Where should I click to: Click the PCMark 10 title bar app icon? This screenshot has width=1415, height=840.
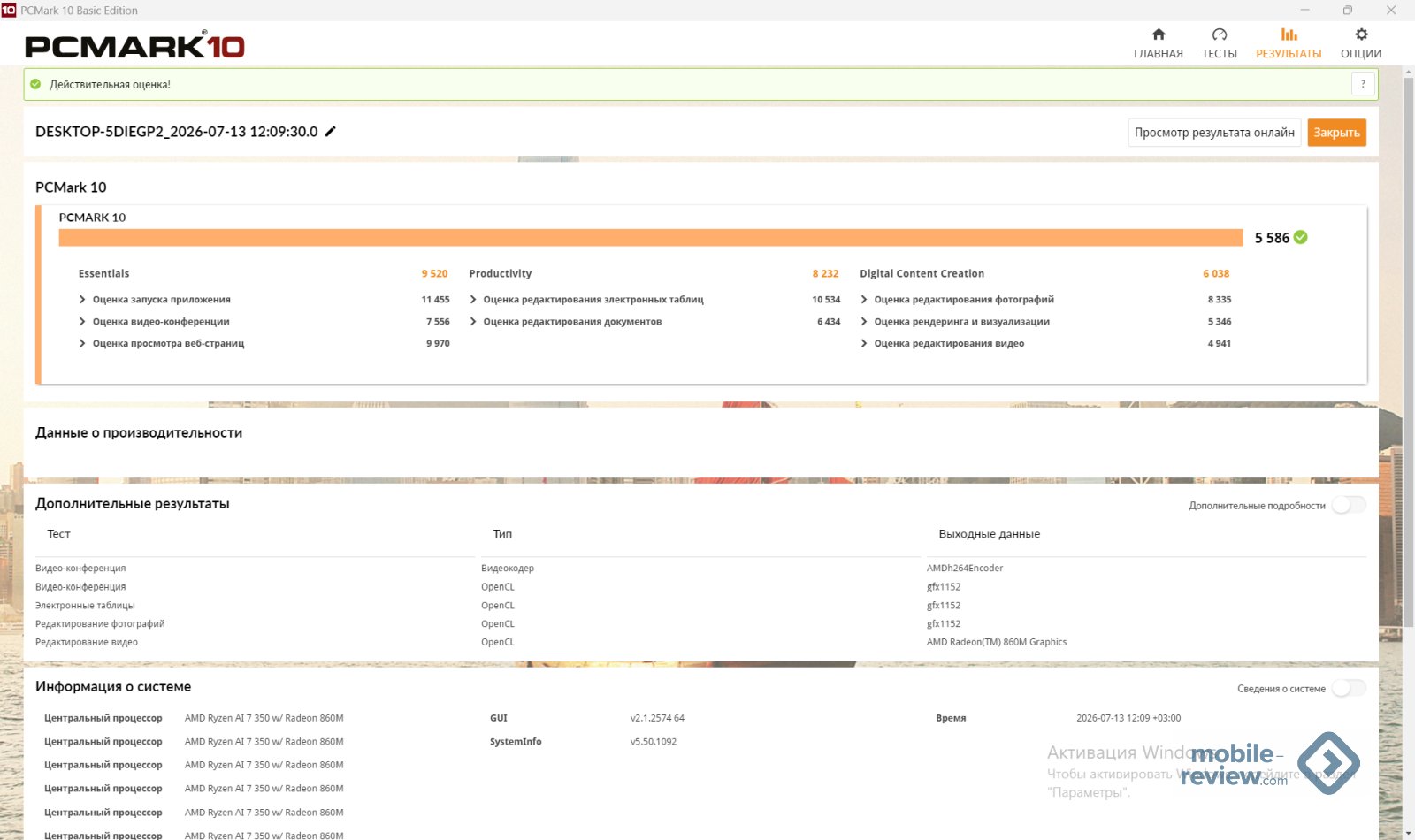(x=9, y=11)
